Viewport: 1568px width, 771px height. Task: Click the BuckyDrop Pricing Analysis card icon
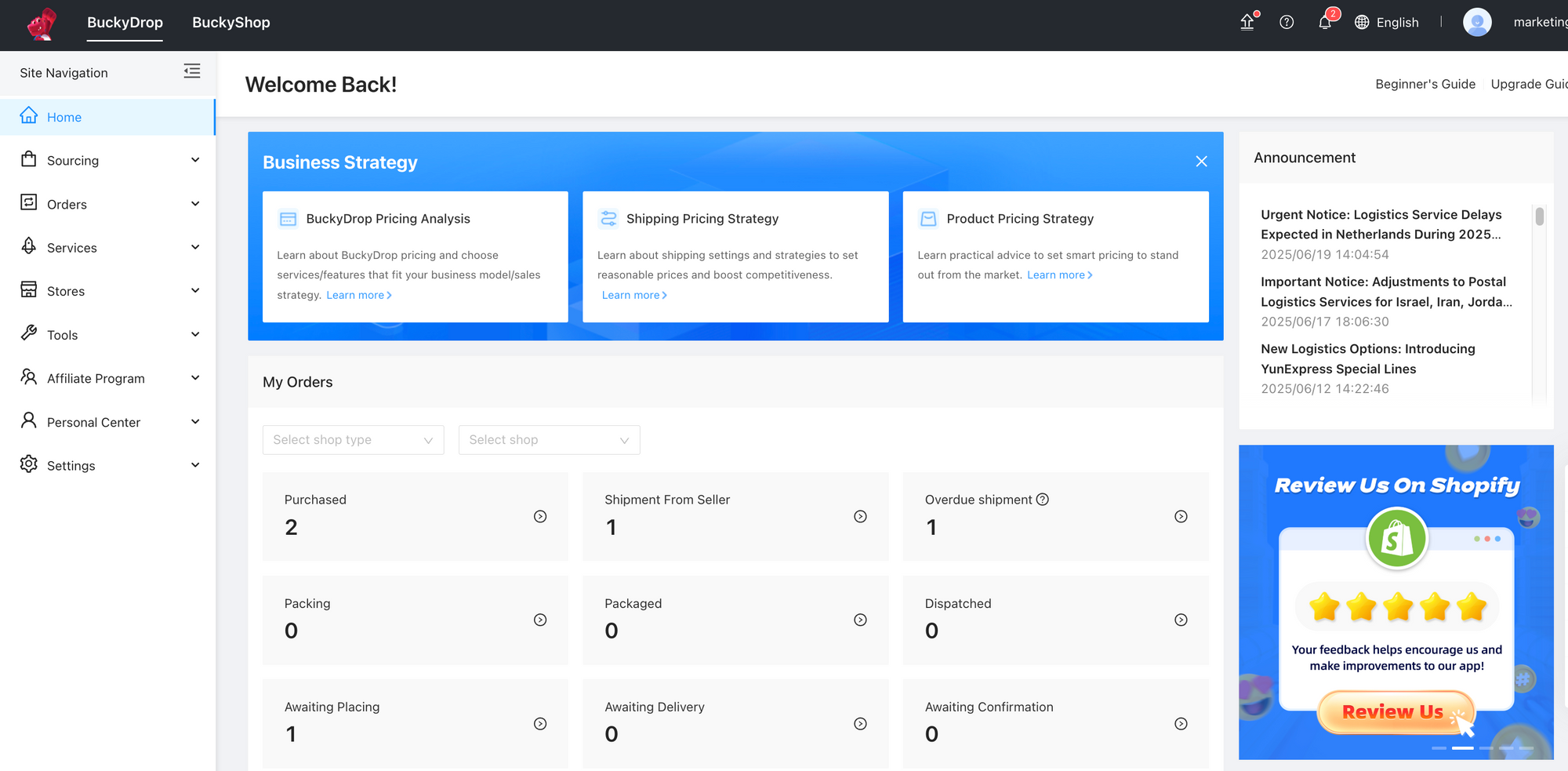tap(288, 219)
